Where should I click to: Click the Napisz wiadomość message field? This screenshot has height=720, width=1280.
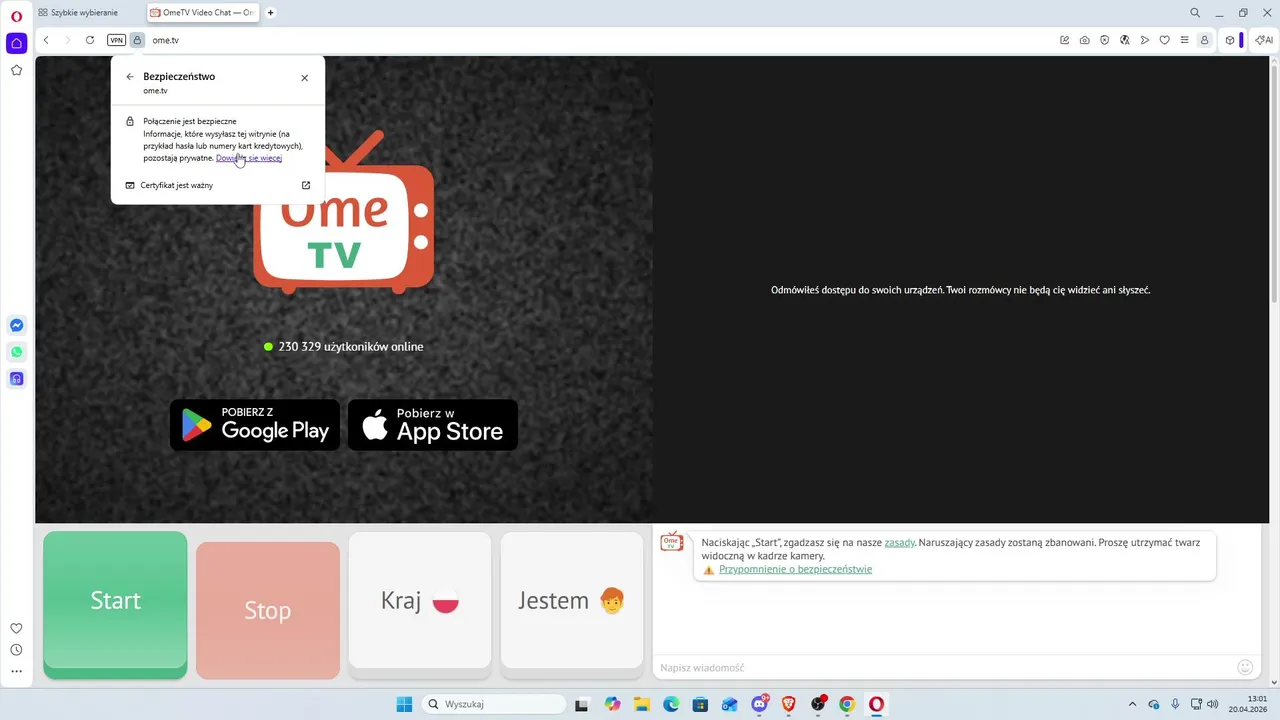pos(945,667)
